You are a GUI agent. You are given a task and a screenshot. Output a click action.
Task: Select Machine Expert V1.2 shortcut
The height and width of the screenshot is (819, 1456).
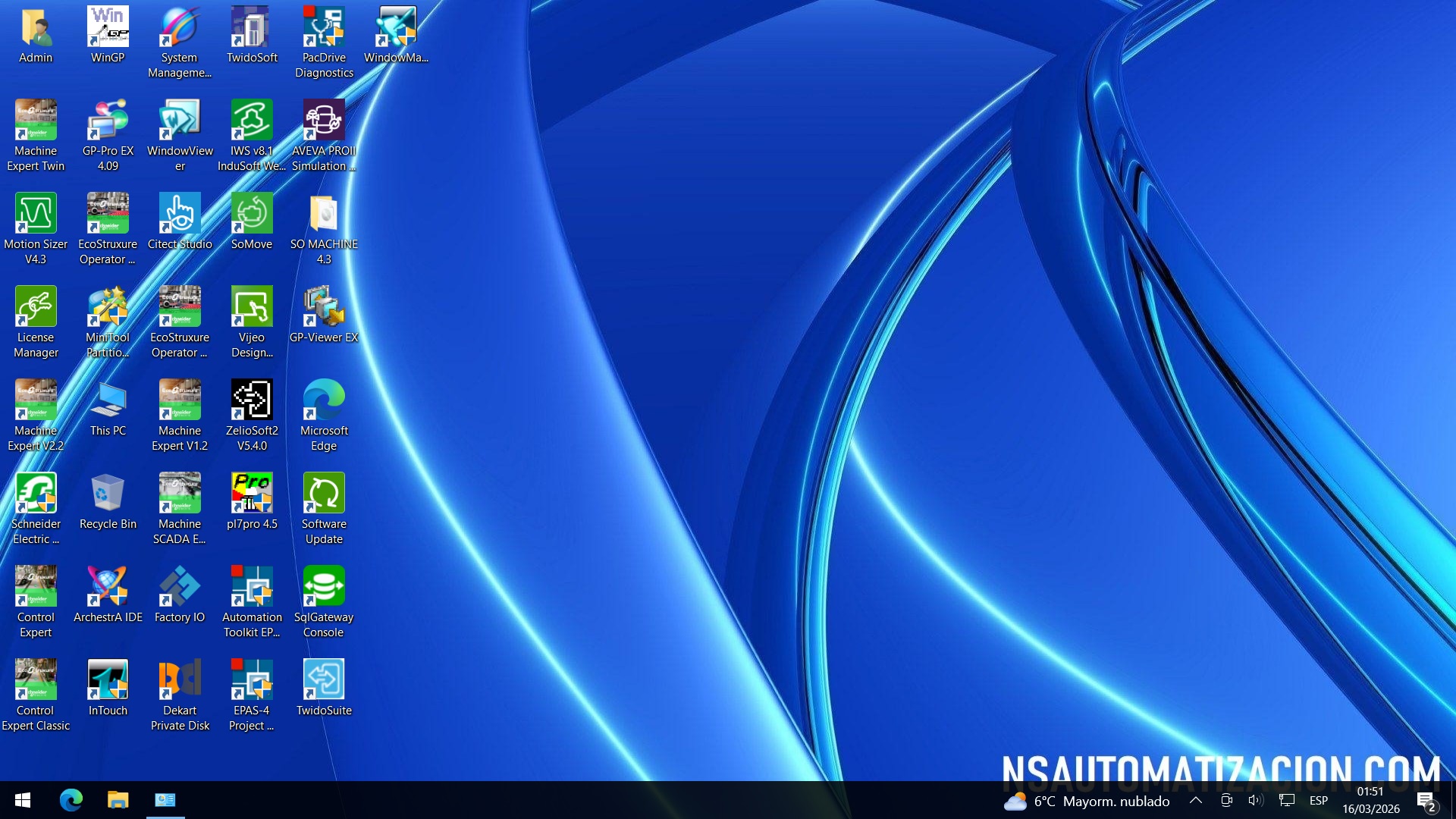tap(180, 416)
